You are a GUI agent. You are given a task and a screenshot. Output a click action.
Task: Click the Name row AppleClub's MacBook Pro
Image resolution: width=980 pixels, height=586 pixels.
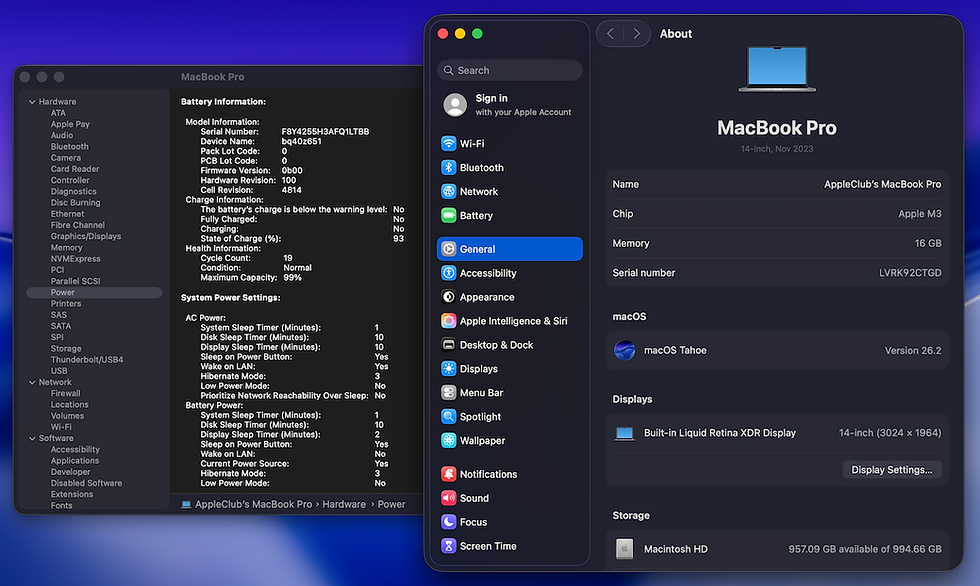[x=777, y=184]
